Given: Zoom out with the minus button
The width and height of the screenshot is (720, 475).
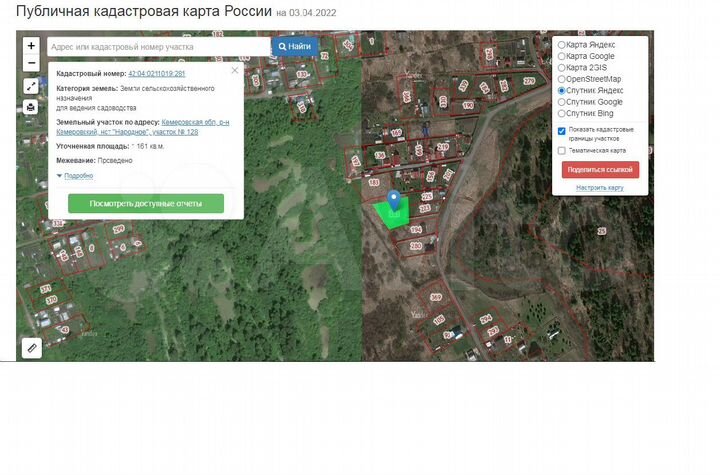Looking at the screenshot, I should click(x=32, y=62).
